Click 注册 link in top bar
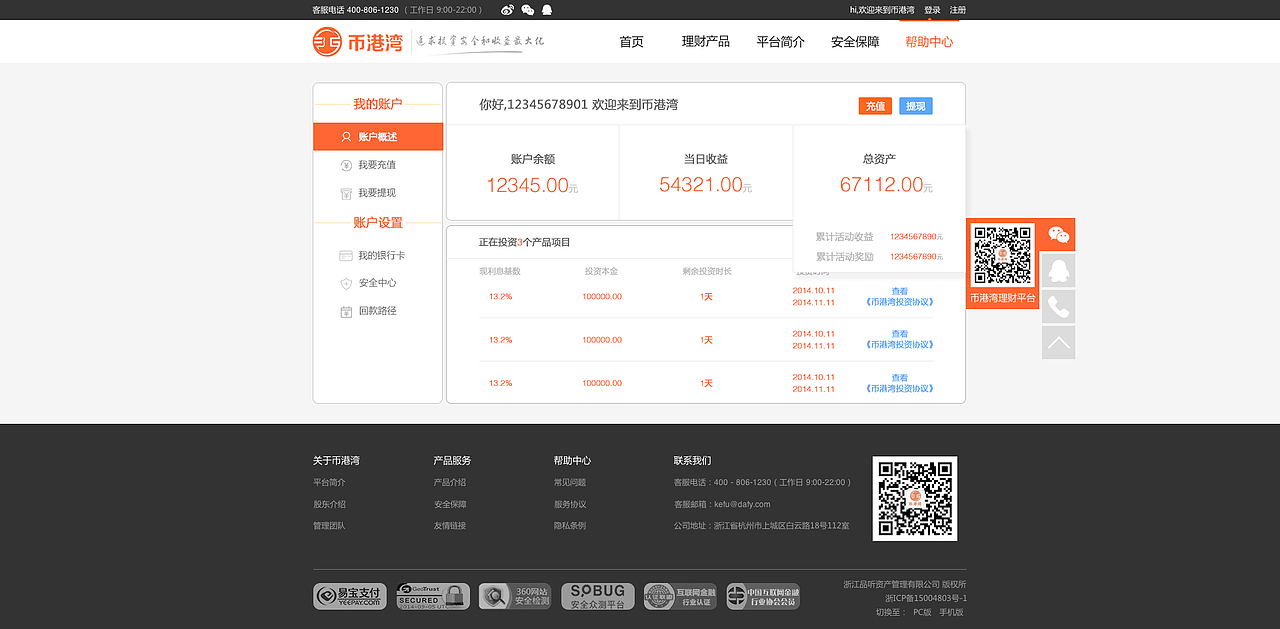 coord(958,10)
